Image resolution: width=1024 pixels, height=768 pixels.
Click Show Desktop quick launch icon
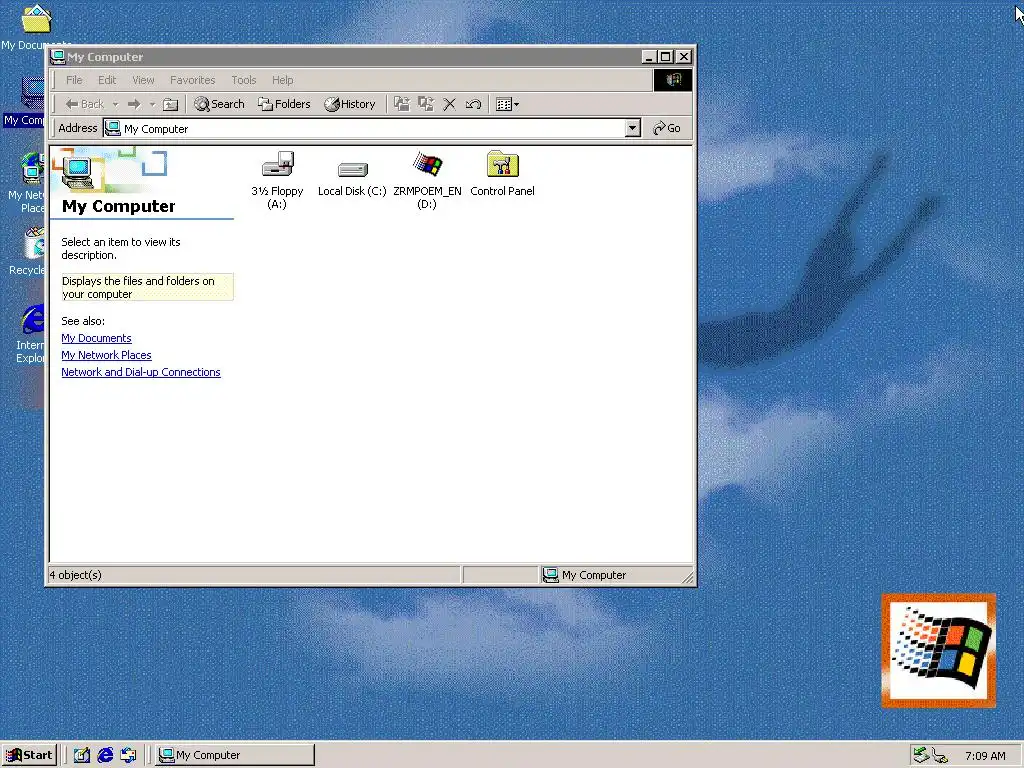coord(82,755)
